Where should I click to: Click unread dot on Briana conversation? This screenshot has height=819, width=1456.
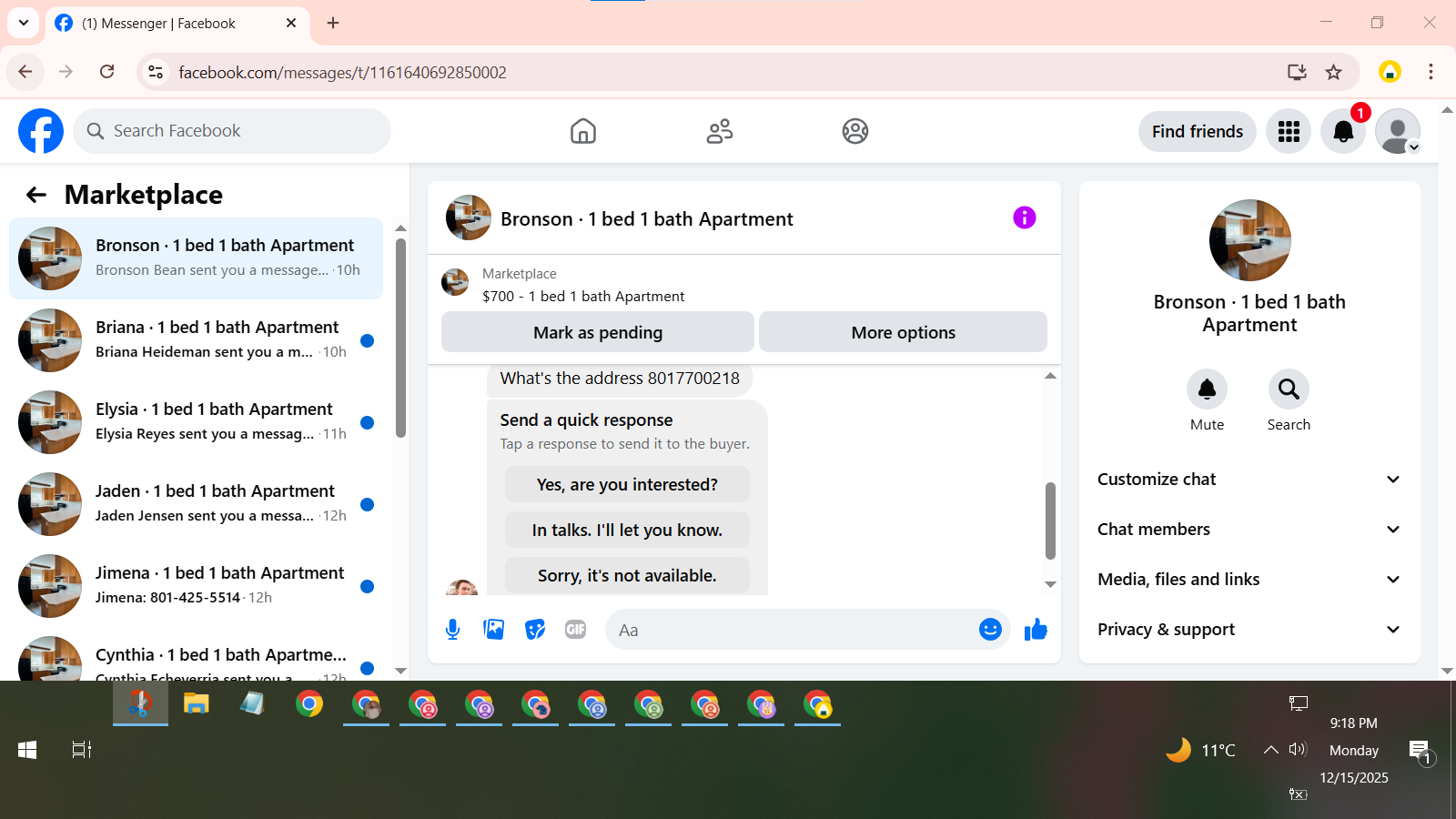(x=367, y=340)
